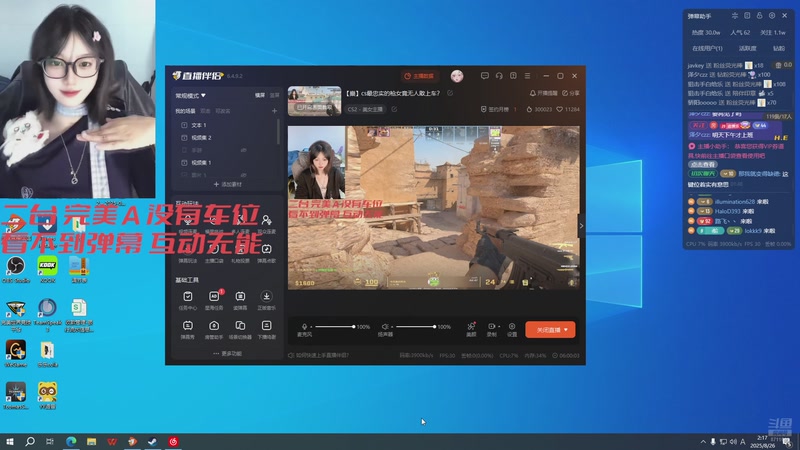Click the scene list scrollbar
This screenshot has width=800, height=450.
(279, 132)
